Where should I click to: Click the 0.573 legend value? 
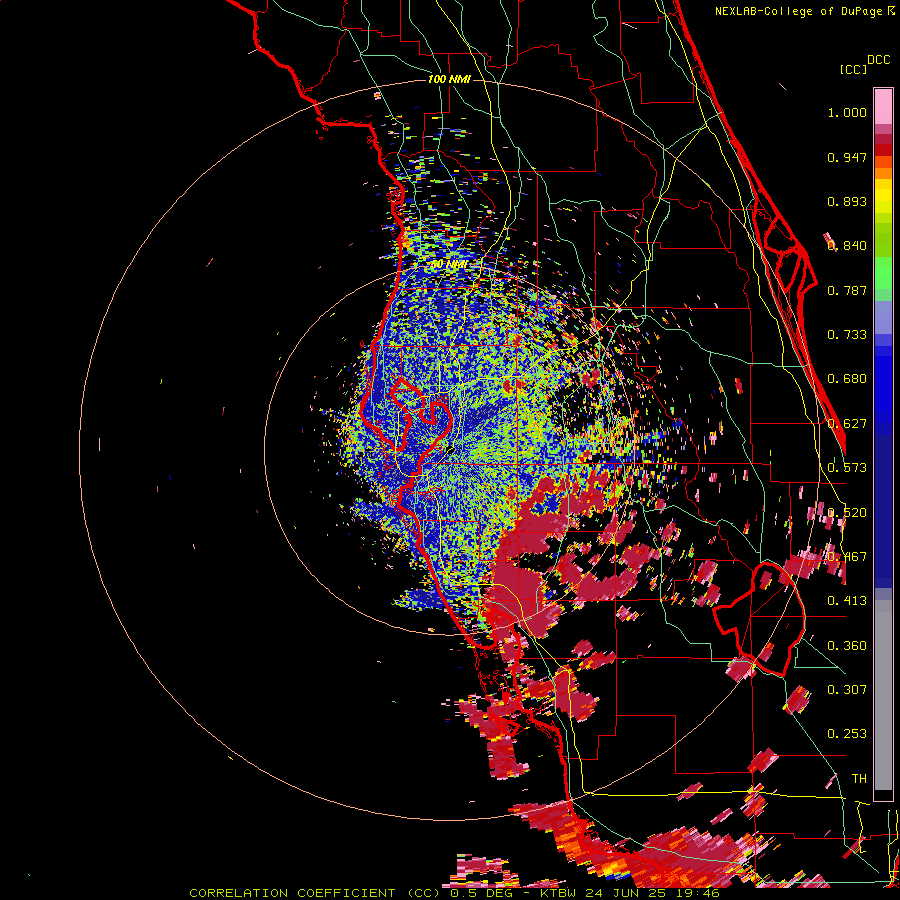pyautogui.click(x=847, y=468)
